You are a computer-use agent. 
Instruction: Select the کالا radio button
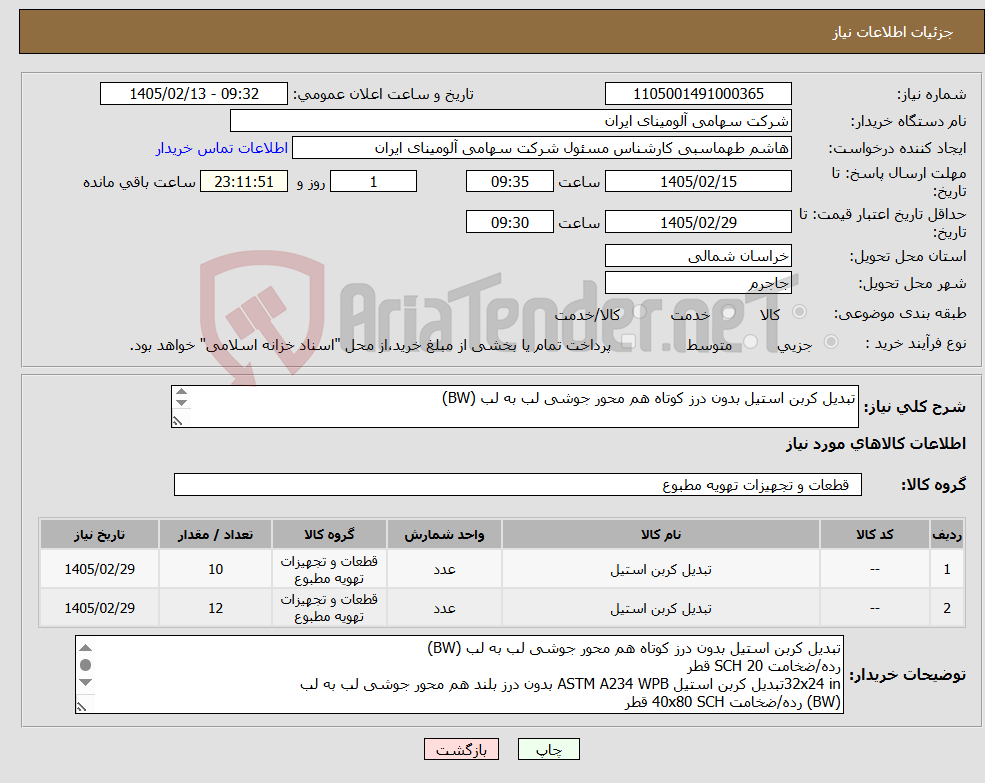tap(800, 312)
